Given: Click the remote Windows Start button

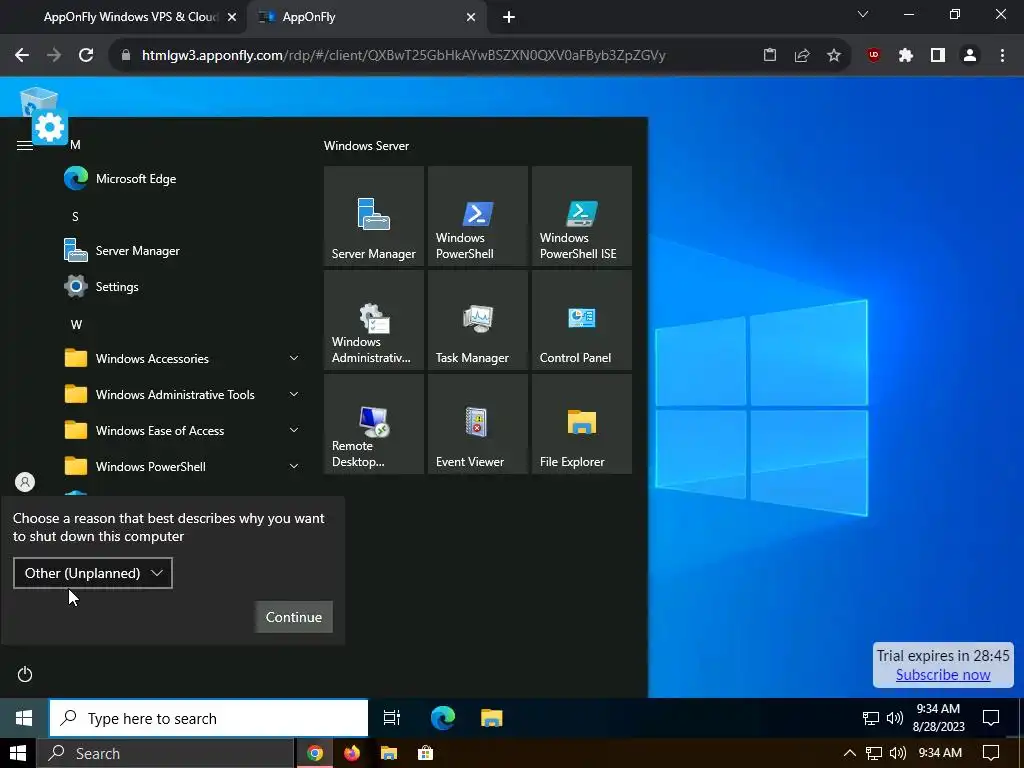Looking at the screenshot, I should 24,718.
